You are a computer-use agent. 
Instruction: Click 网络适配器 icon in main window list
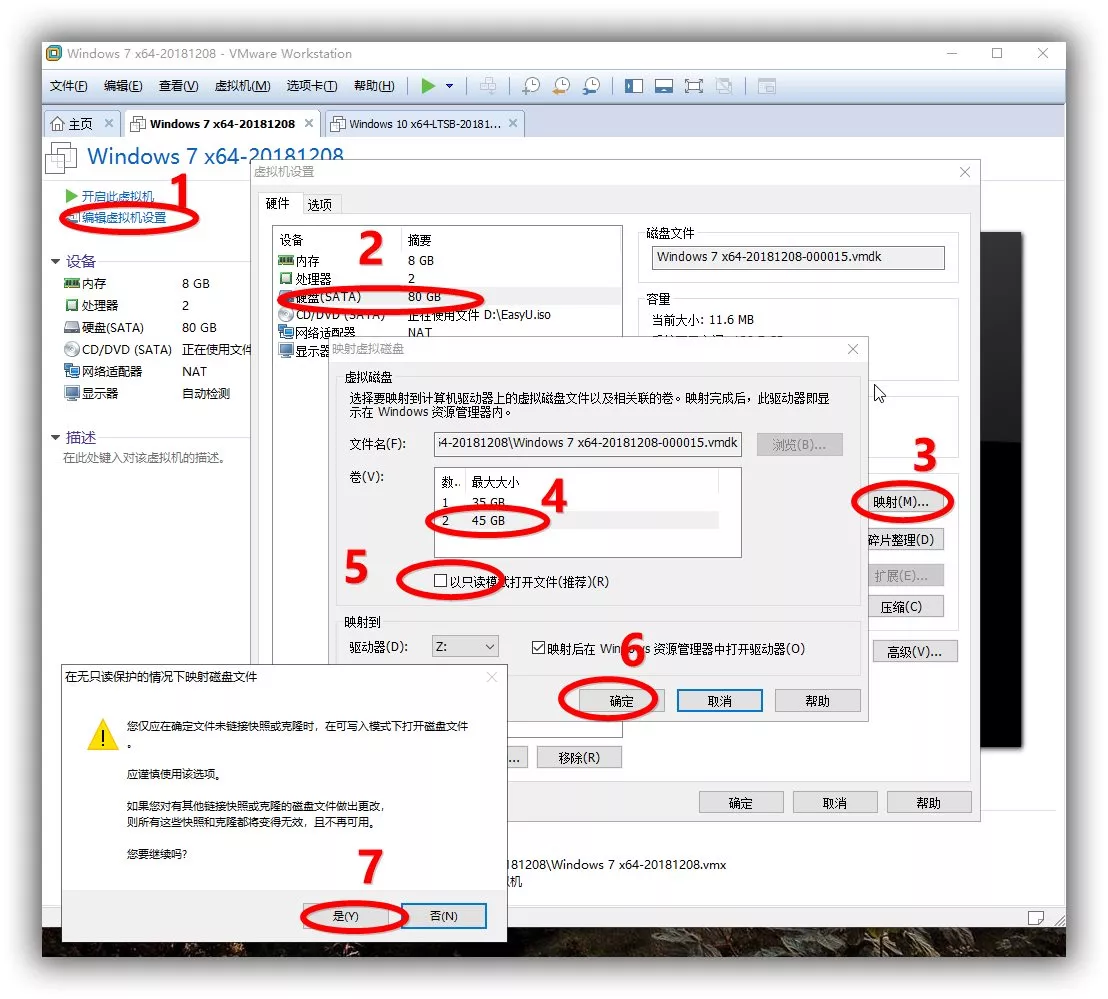pos(72,371)
